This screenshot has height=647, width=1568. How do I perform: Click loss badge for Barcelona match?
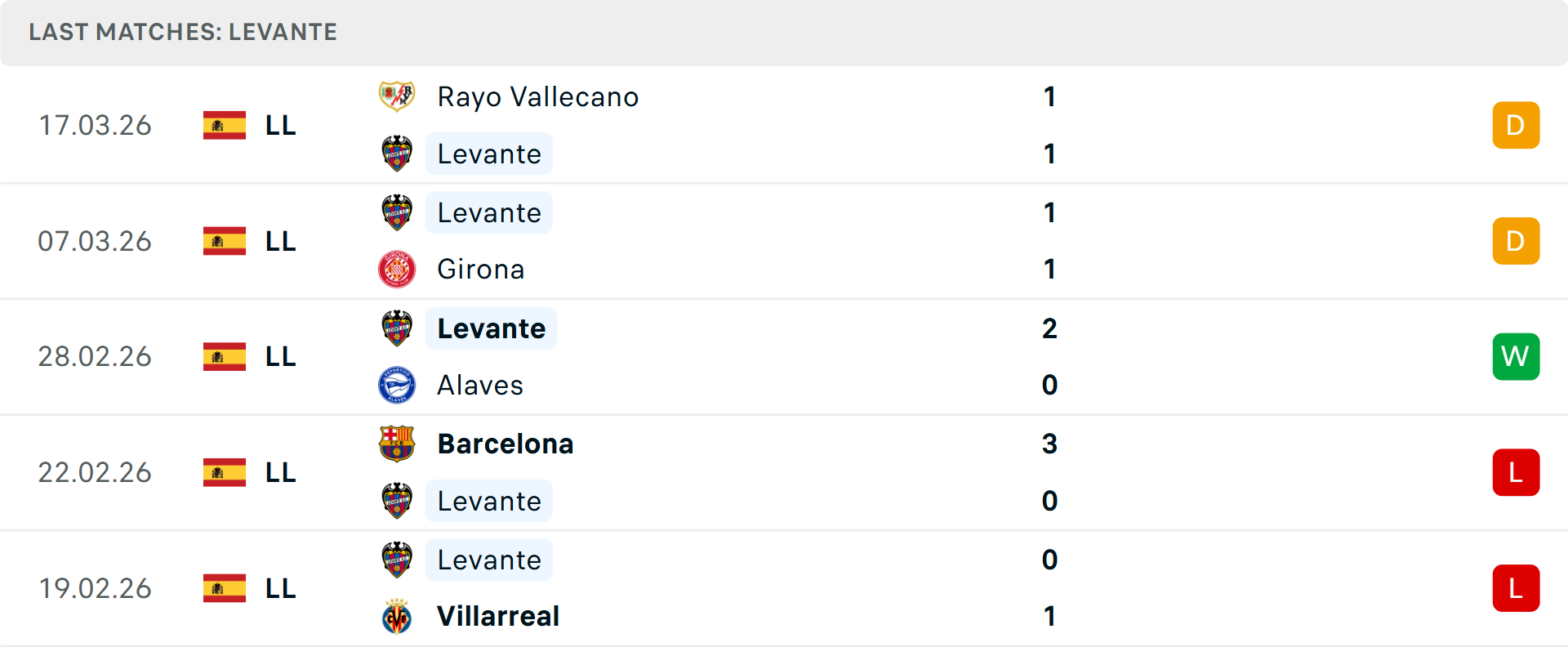point(1516,472)
